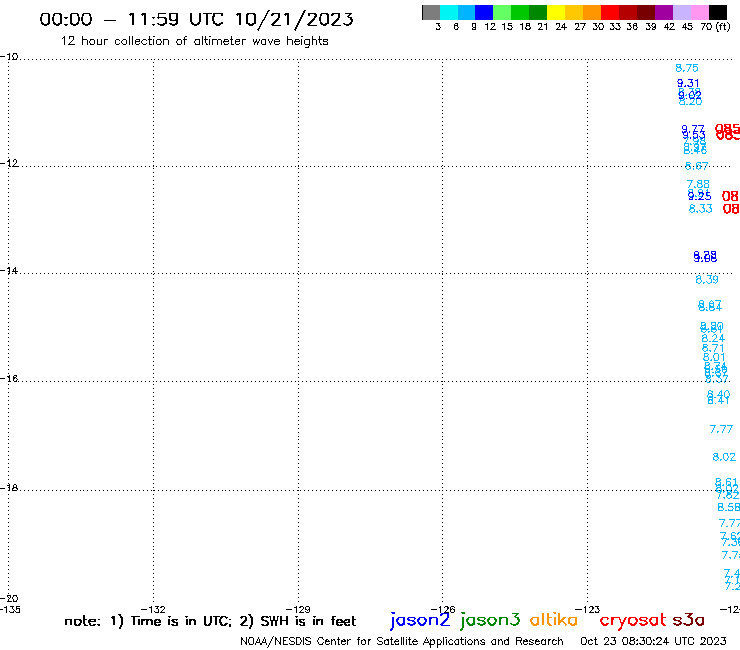740x650 pixels.
Task: Click the pink 70 ft legend swatch
Action: [700, 12]
